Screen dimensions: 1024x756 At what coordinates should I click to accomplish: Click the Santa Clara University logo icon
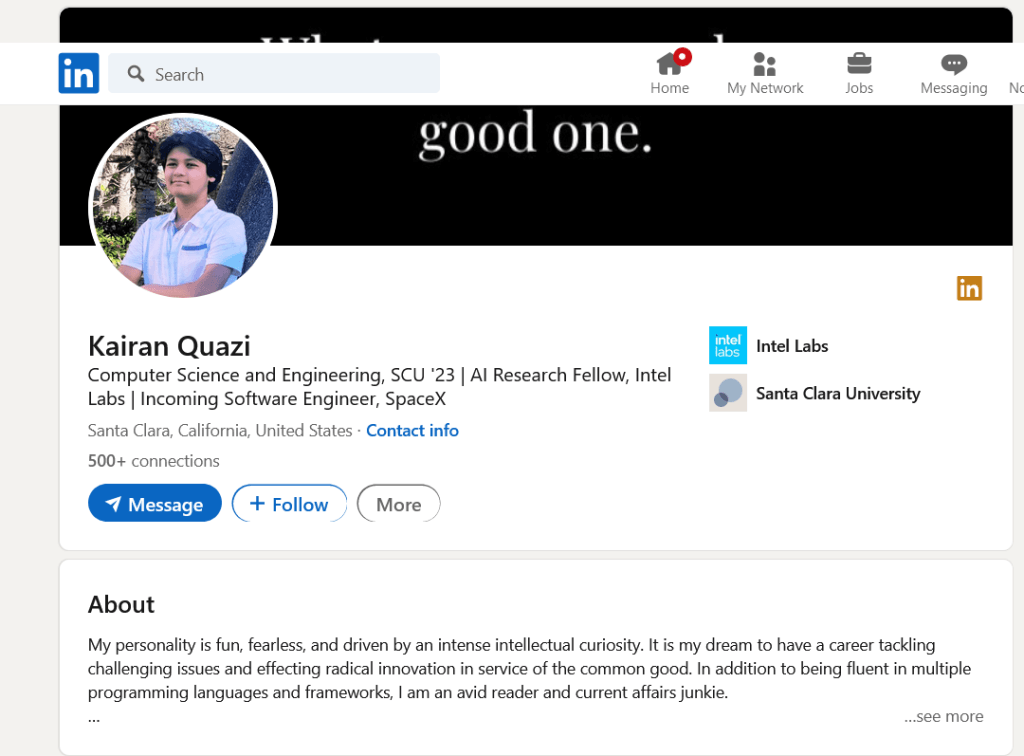pos(728,392)
